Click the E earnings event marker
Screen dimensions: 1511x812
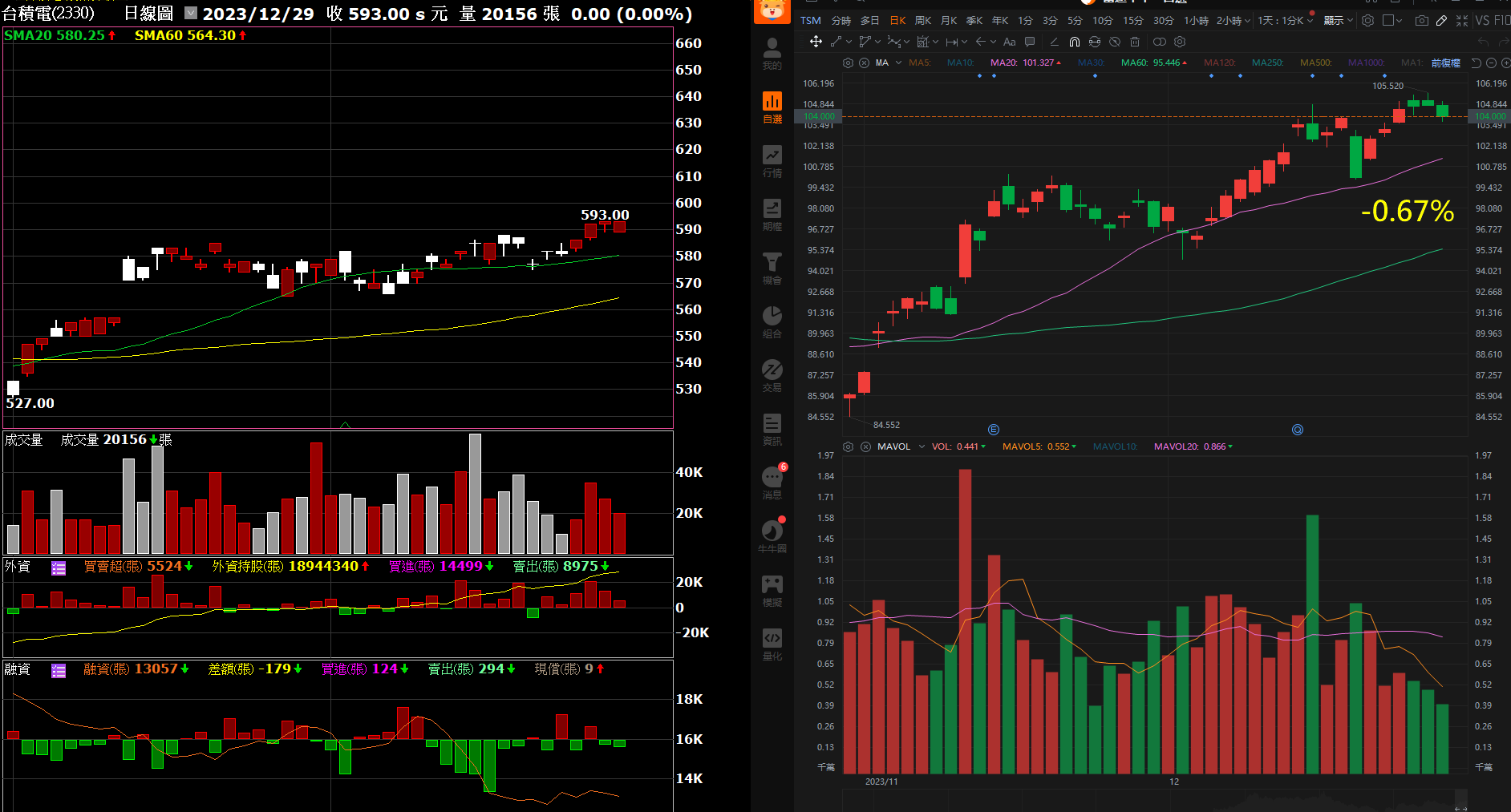[994, 430]
